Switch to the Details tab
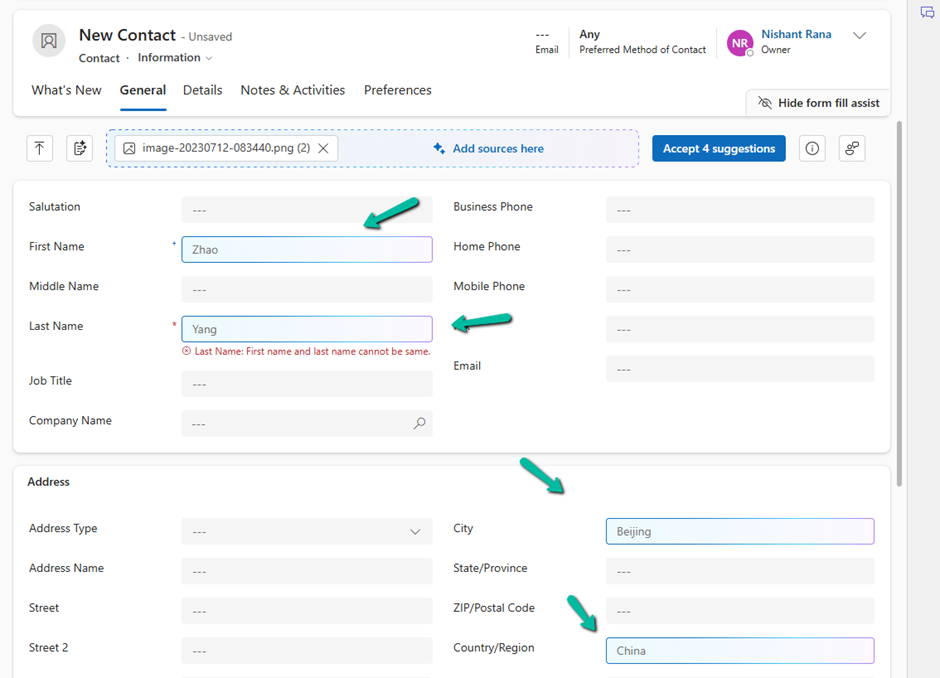Screen dimensions: 940x678 (203, 90)
